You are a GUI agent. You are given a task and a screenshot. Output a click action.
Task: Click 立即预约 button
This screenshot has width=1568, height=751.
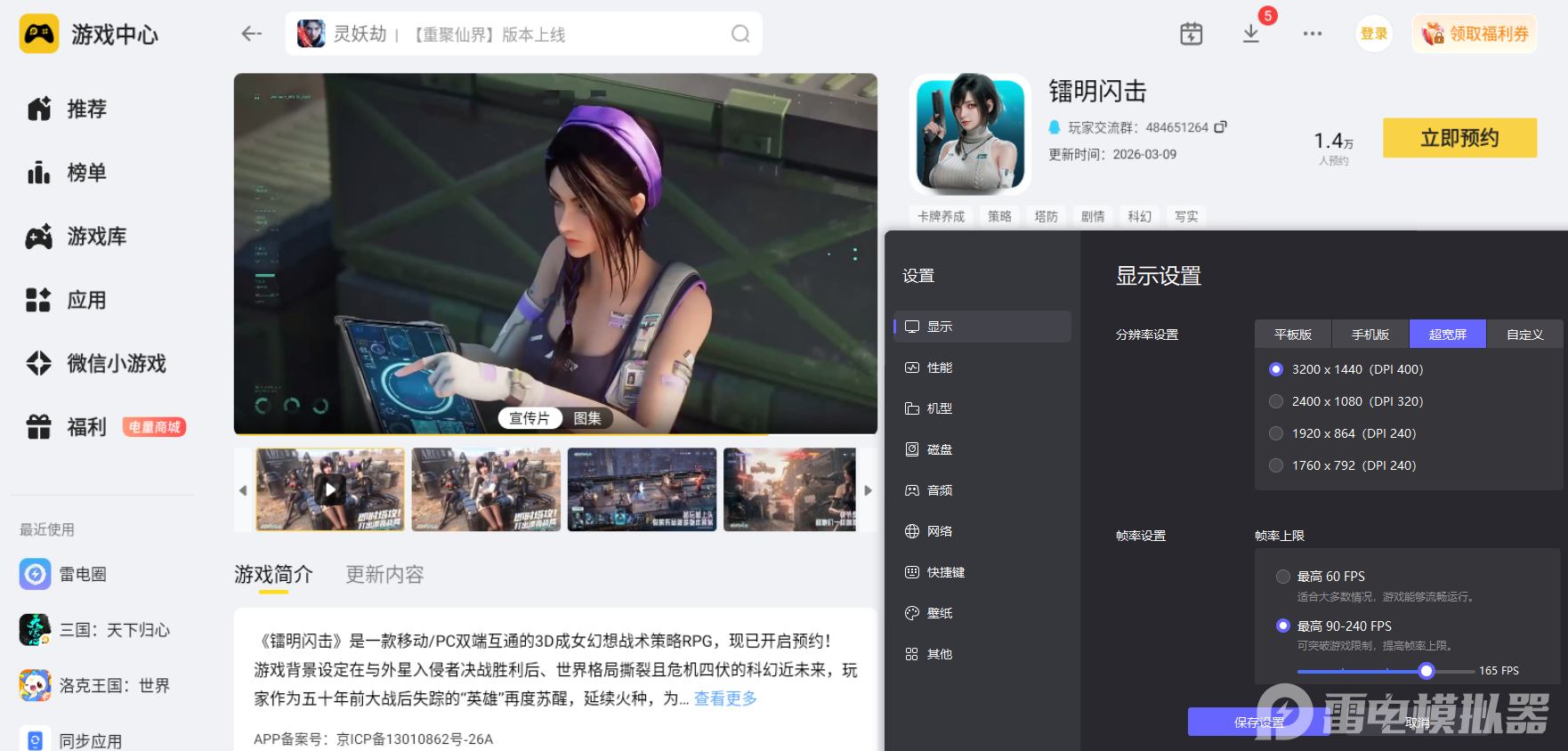coord(1459,138)
